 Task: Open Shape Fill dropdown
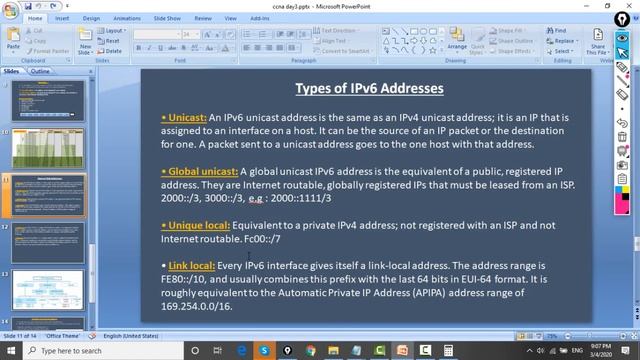(x=507, y=31)
